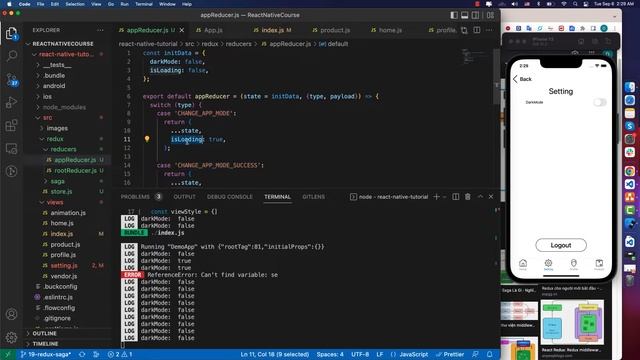Screen dimensions: 640x360
Task: Click the synchronize changes icon in status bar
Action: coord(82,354)
